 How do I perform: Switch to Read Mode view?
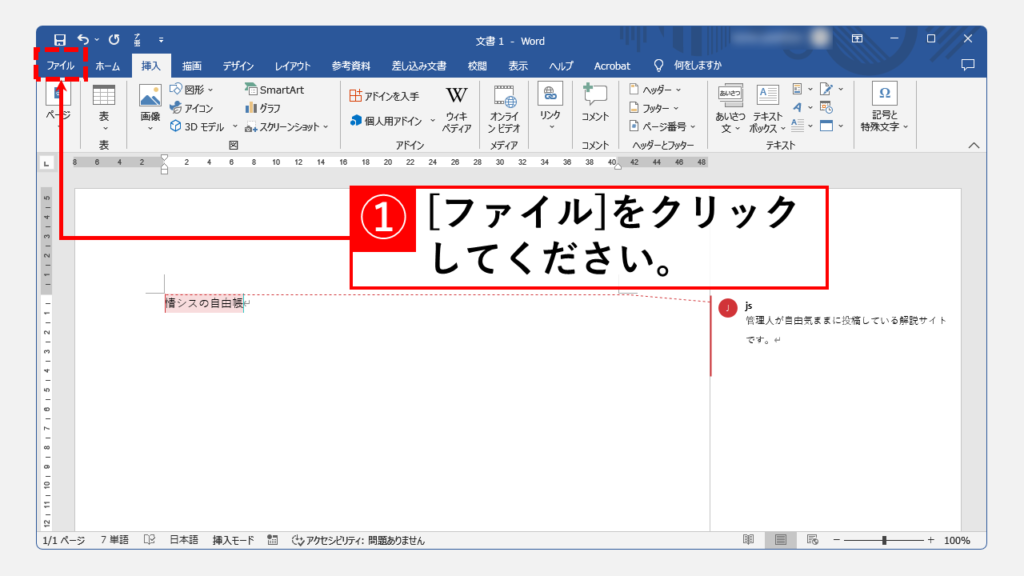748,540
